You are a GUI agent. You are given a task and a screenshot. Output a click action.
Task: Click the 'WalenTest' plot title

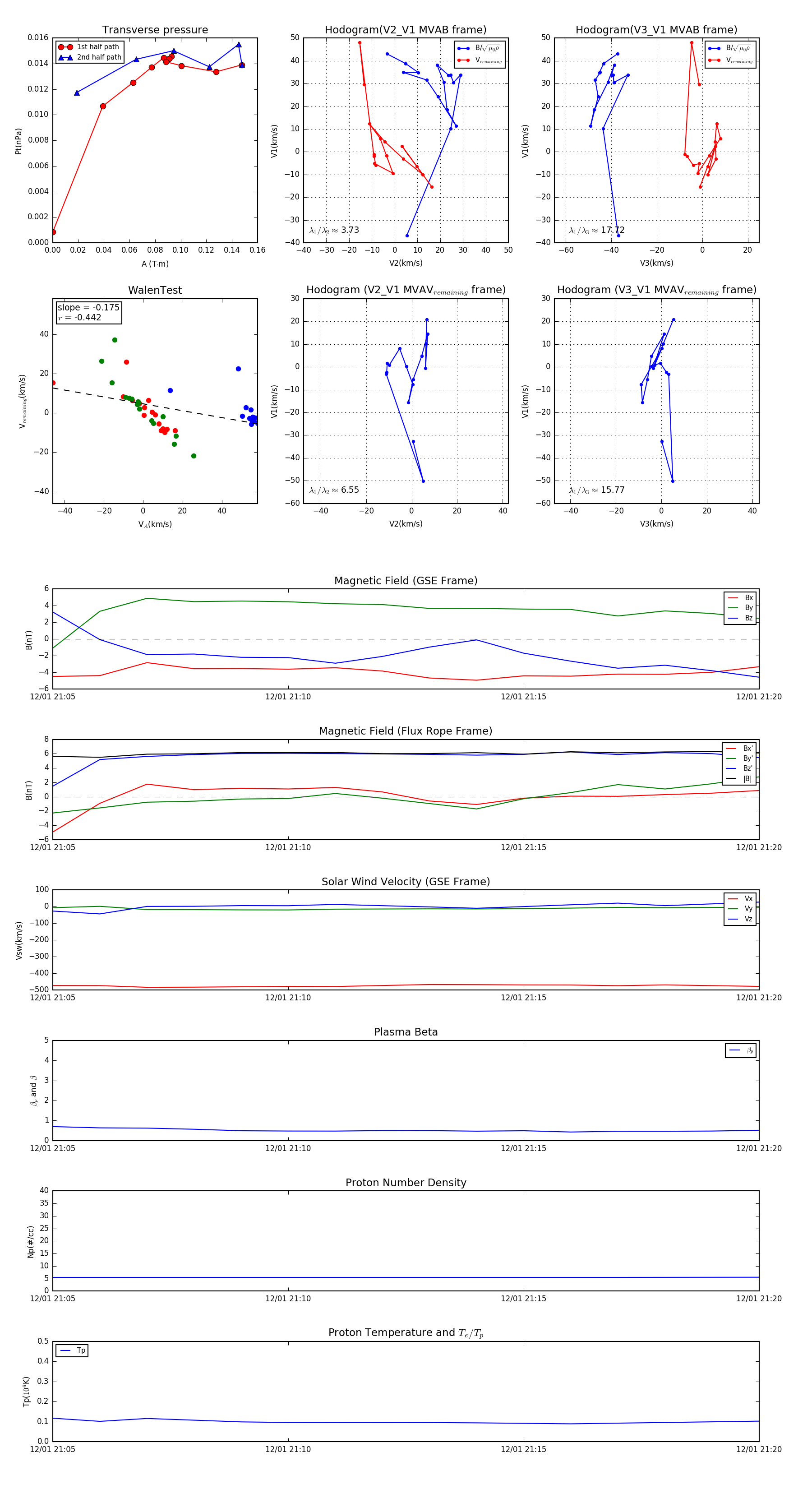pyautogui.click(x=155, y=290)
